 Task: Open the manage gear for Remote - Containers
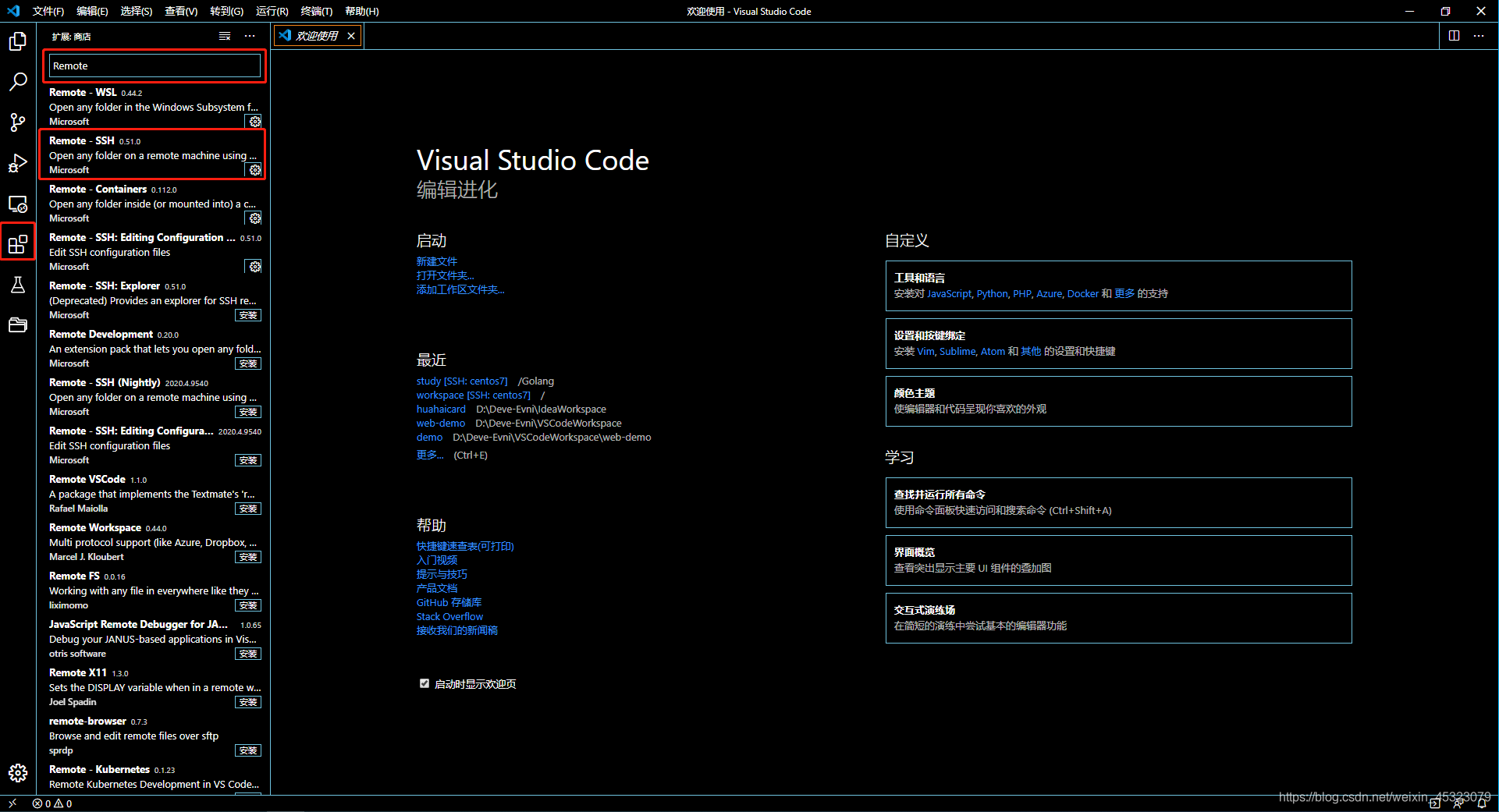(254, 218)
